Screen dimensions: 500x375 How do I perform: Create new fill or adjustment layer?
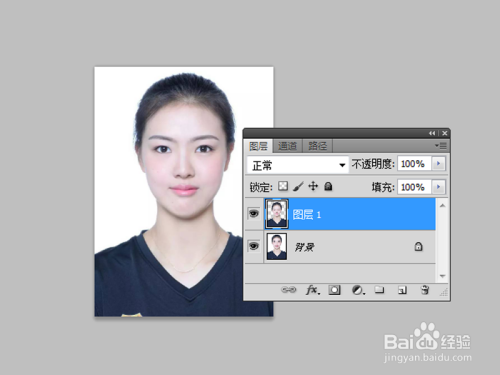click(x=358, y=290)
